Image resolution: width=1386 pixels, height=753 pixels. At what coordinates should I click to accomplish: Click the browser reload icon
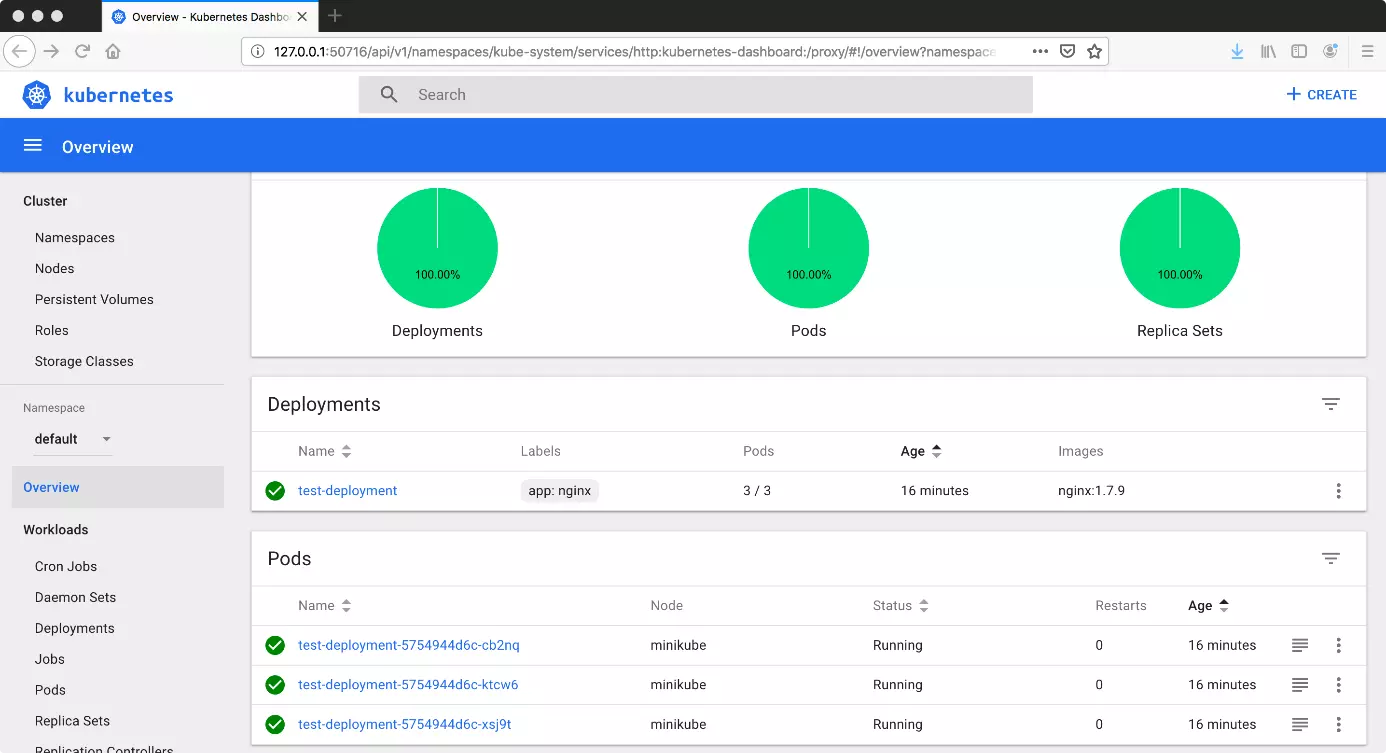(x=82, y=51)
